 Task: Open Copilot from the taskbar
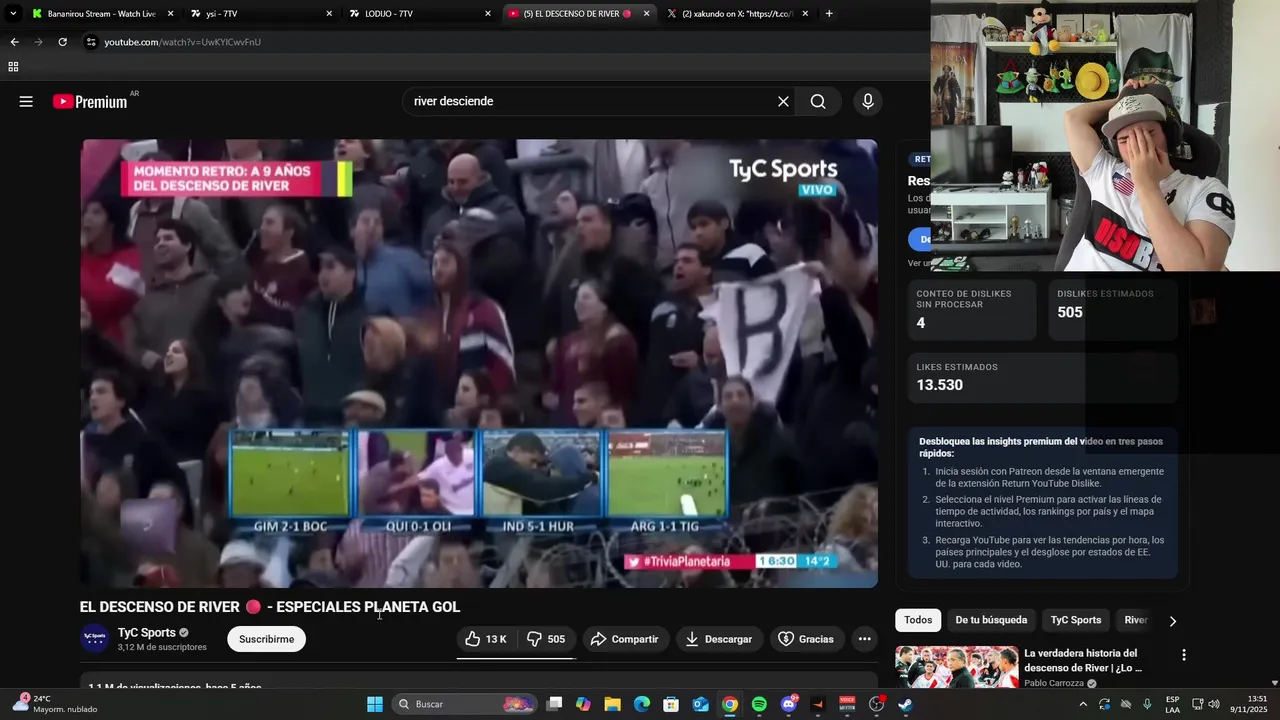pyautogui.click(x=583, y=704)
